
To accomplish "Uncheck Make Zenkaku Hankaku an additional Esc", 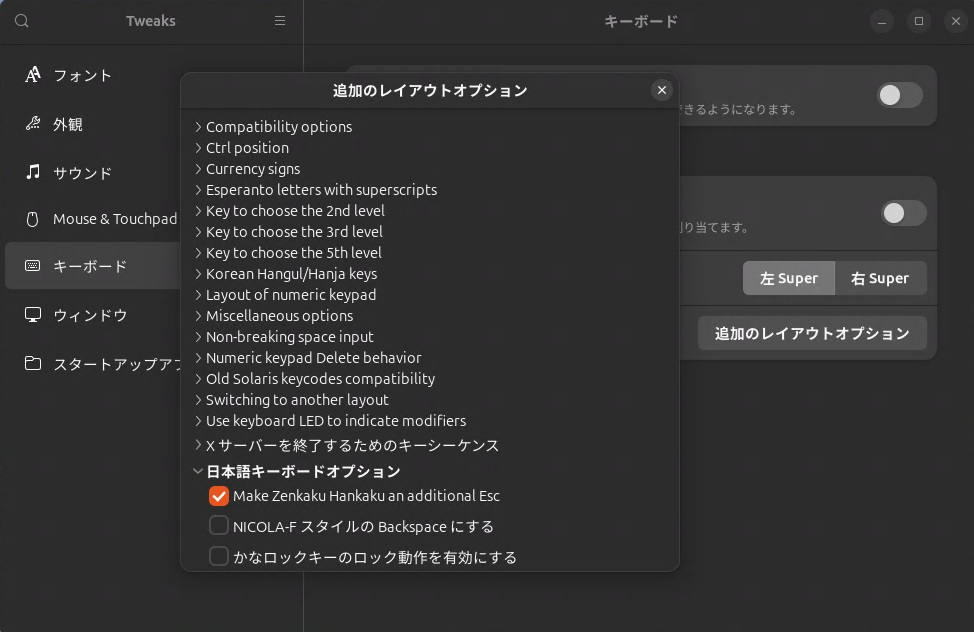I will pyautogui.click(x=219, y=496).
